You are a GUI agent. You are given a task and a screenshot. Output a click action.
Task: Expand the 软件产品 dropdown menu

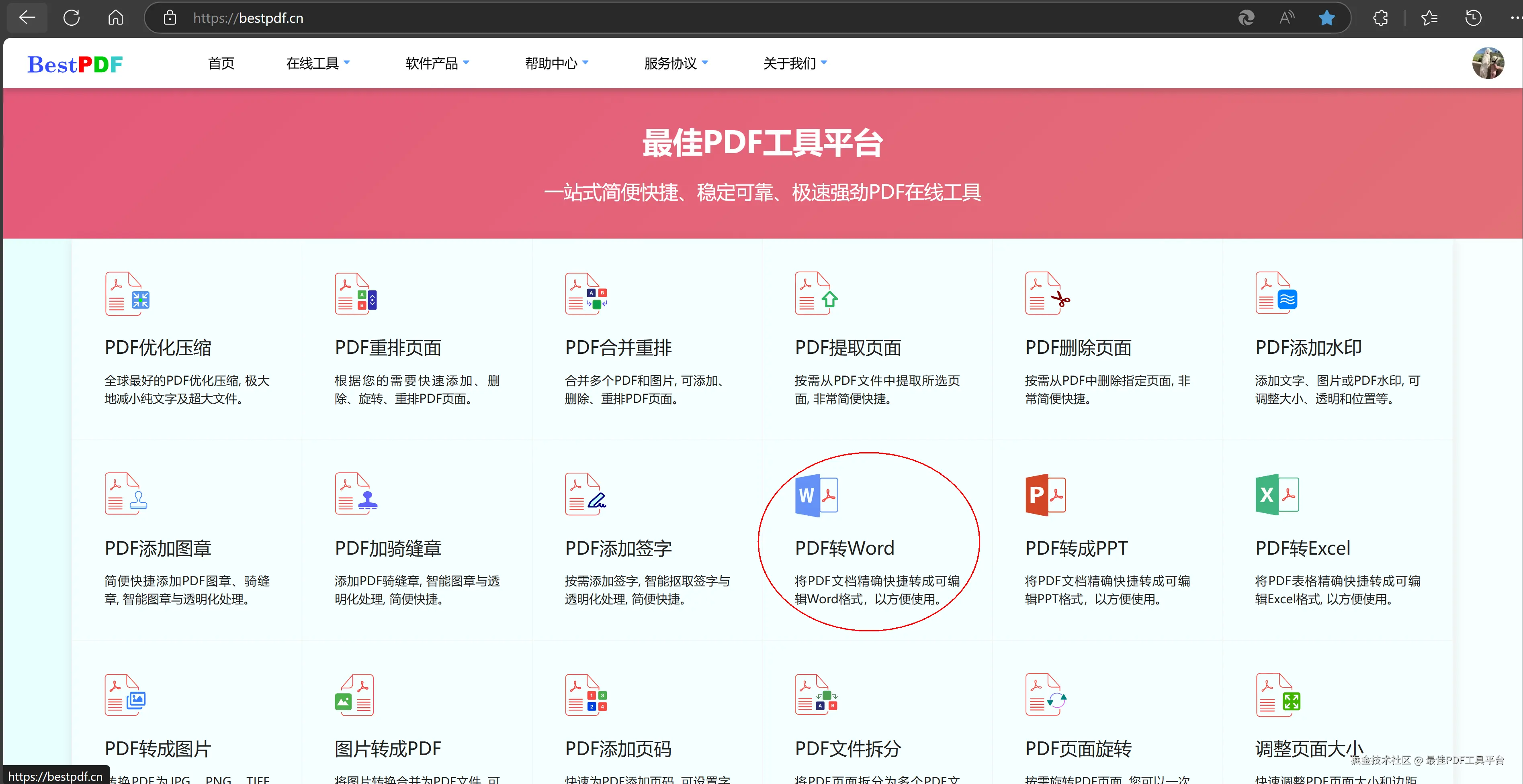pos(437,63)
